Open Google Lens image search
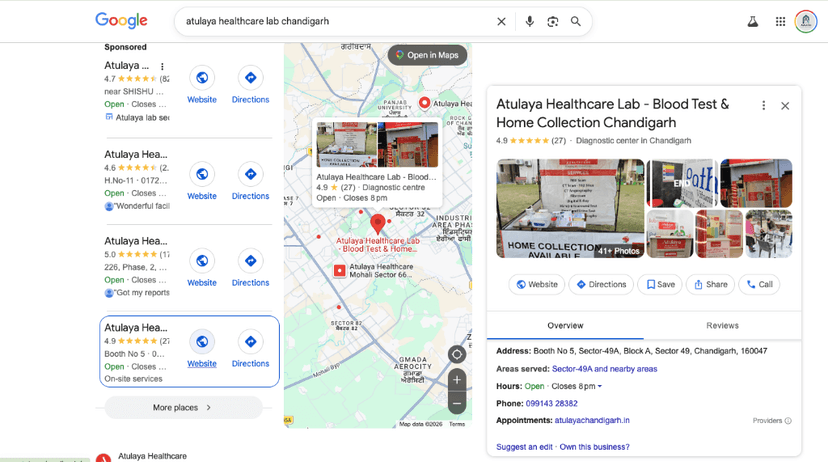 552,21
